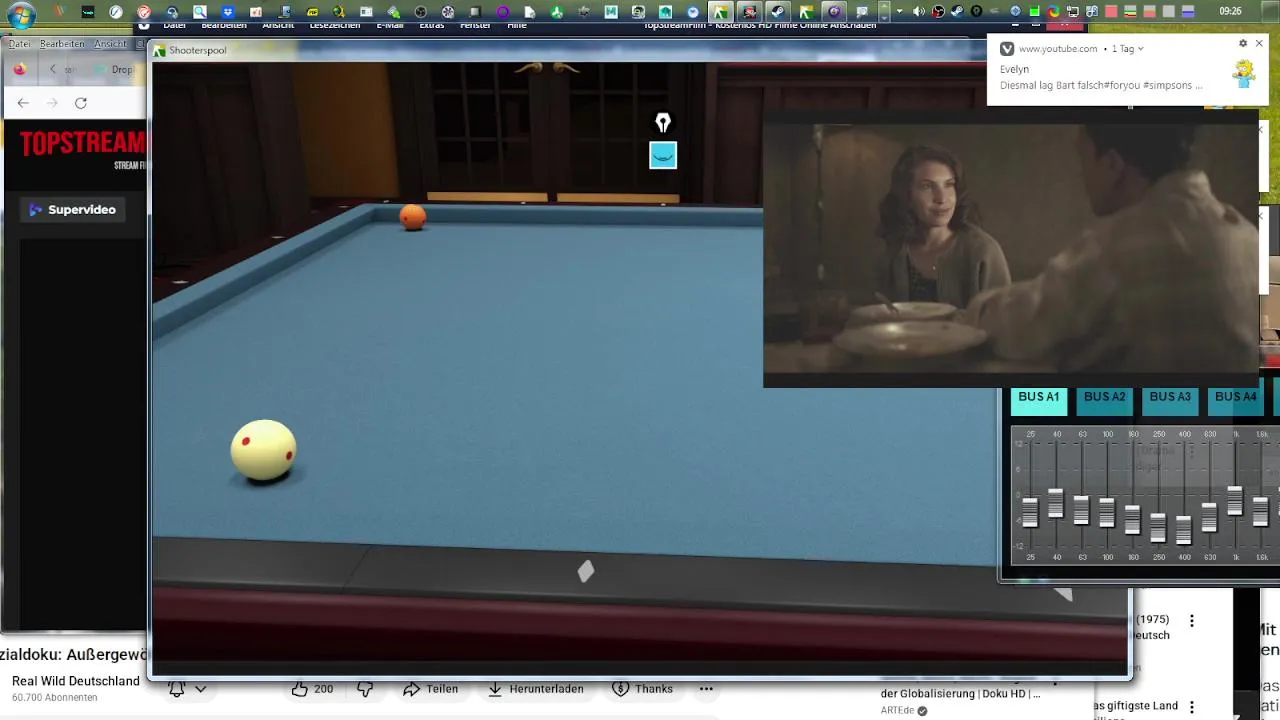
Task: Adjust the 25 Hz equalizer slider
Action: pos(1030,512)
